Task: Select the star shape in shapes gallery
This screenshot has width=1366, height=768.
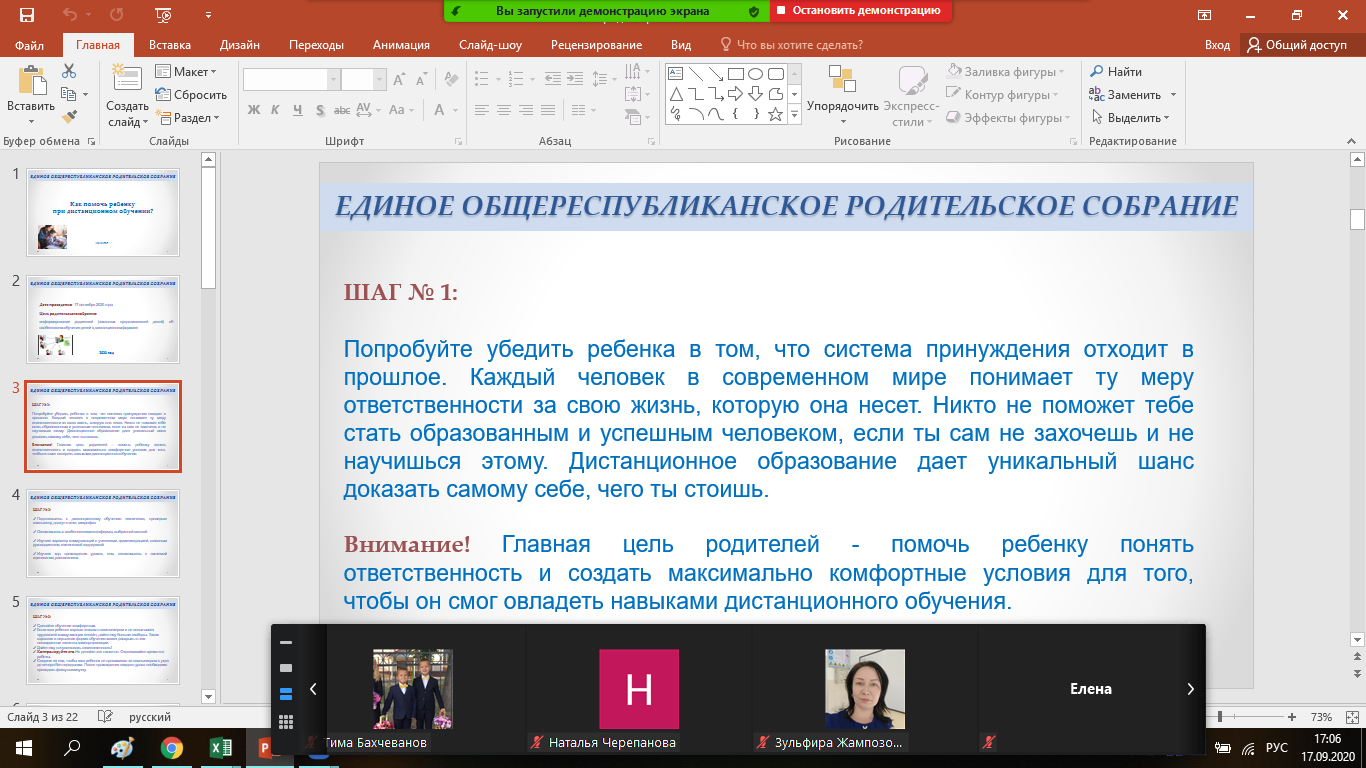Action: pos(776,115)
